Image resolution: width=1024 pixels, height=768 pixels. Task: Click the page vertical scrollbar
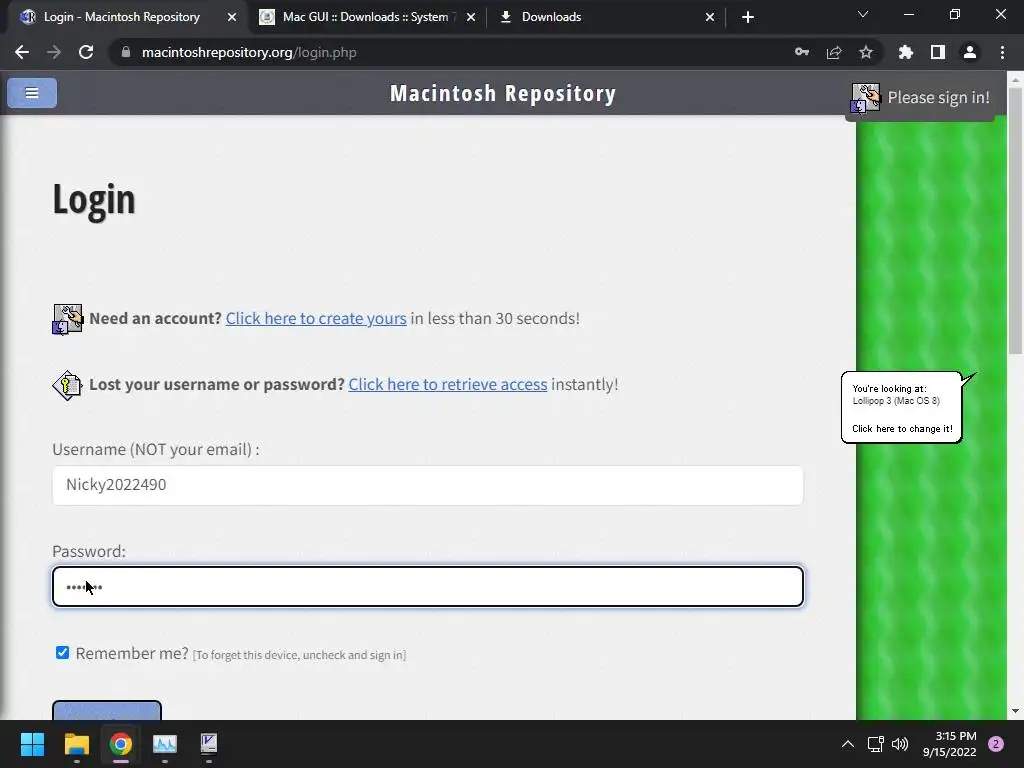coord(1015,222)
